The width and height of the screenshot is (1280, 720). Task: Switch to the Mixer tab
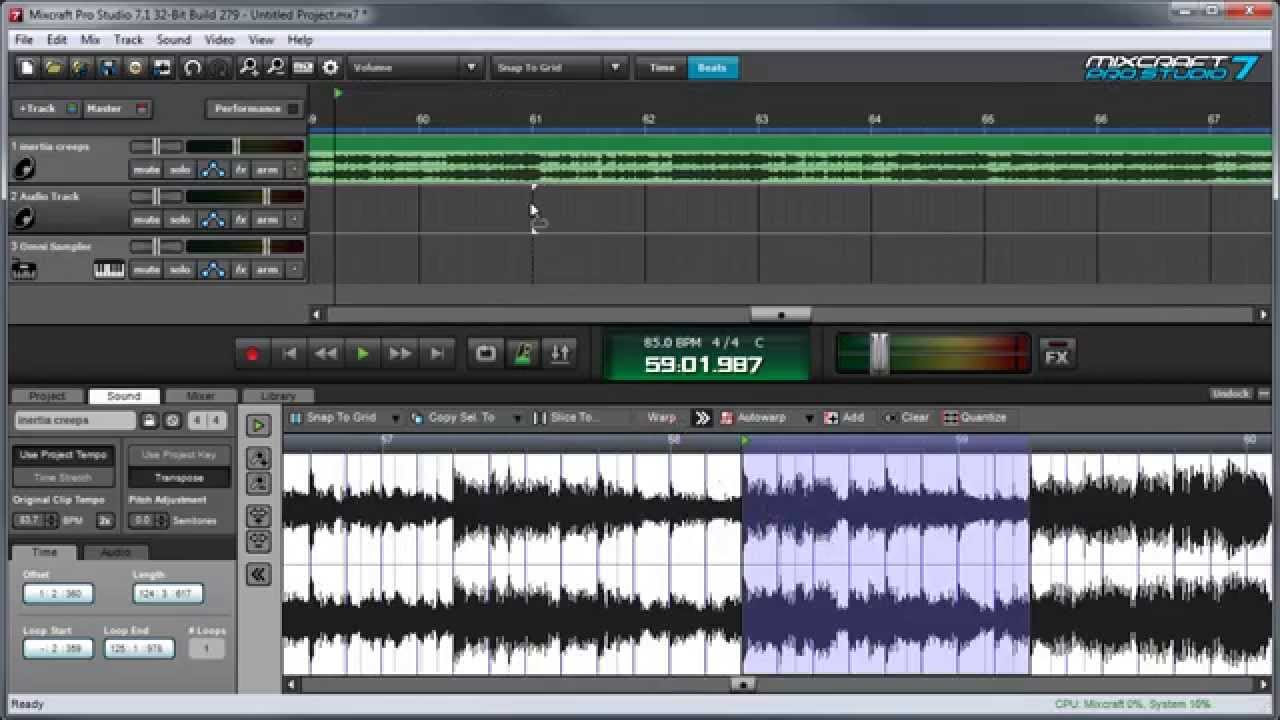click(x=200, y=396)
